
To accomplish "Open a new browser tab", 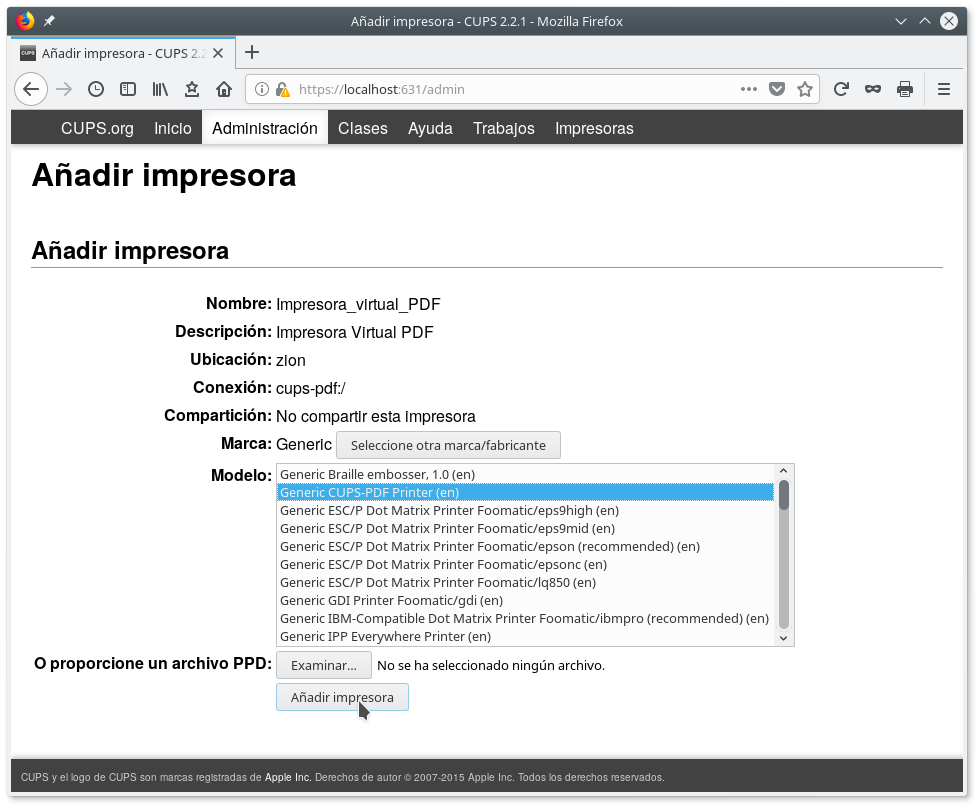I will pos(252,52).
